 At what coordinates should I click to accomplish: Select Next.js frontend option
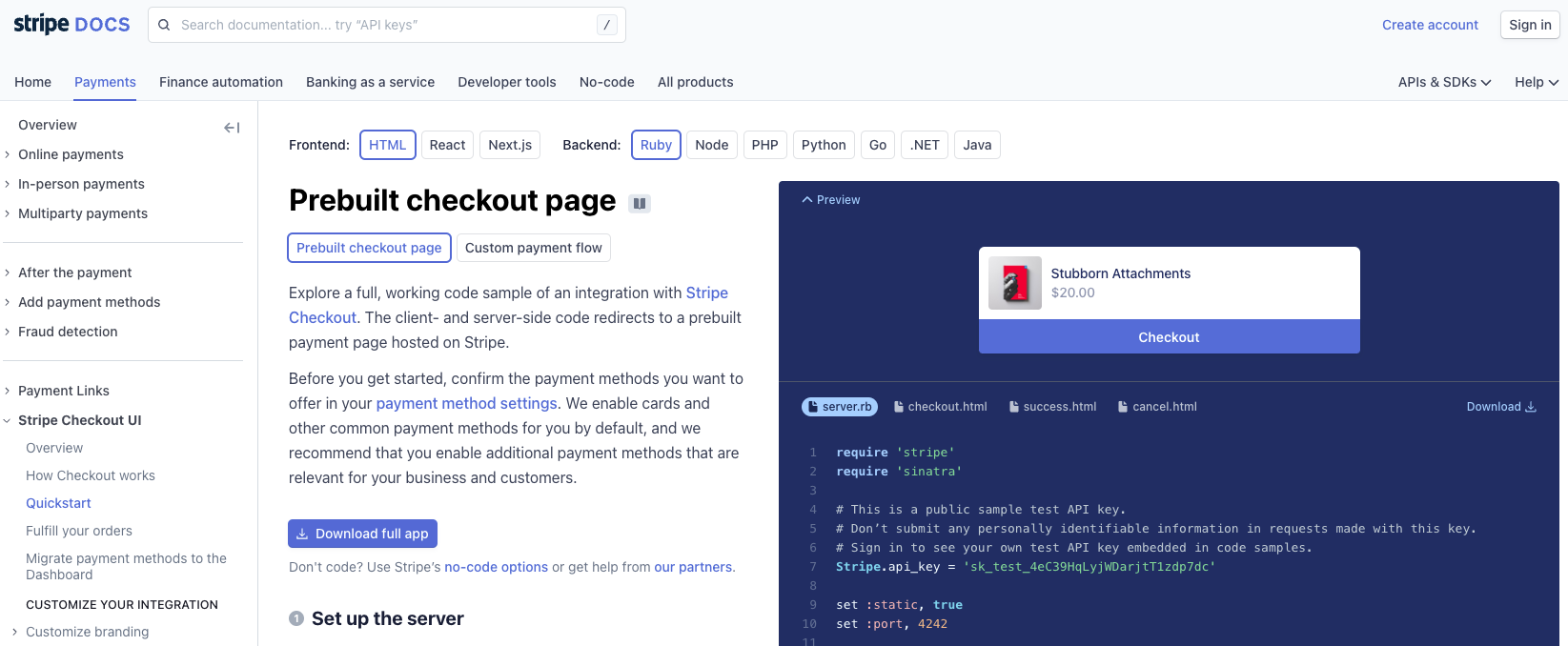pyautogui.click(x=510, y=145)
